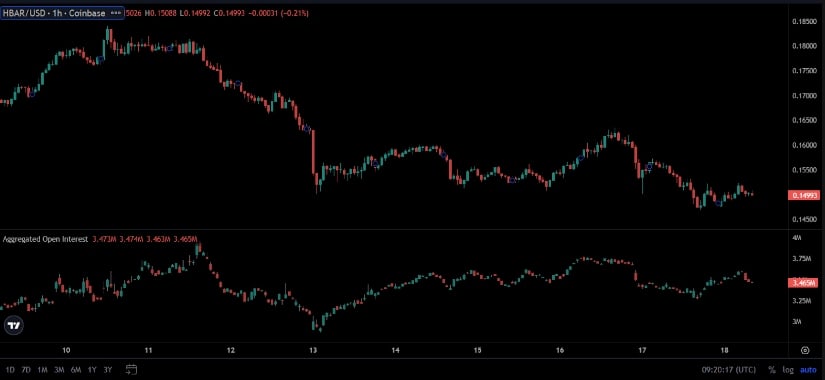Image resolution: width=825 pixels, height=380 pixels.
Task: Select the 1Y time range
Action: tap(92, 369)
